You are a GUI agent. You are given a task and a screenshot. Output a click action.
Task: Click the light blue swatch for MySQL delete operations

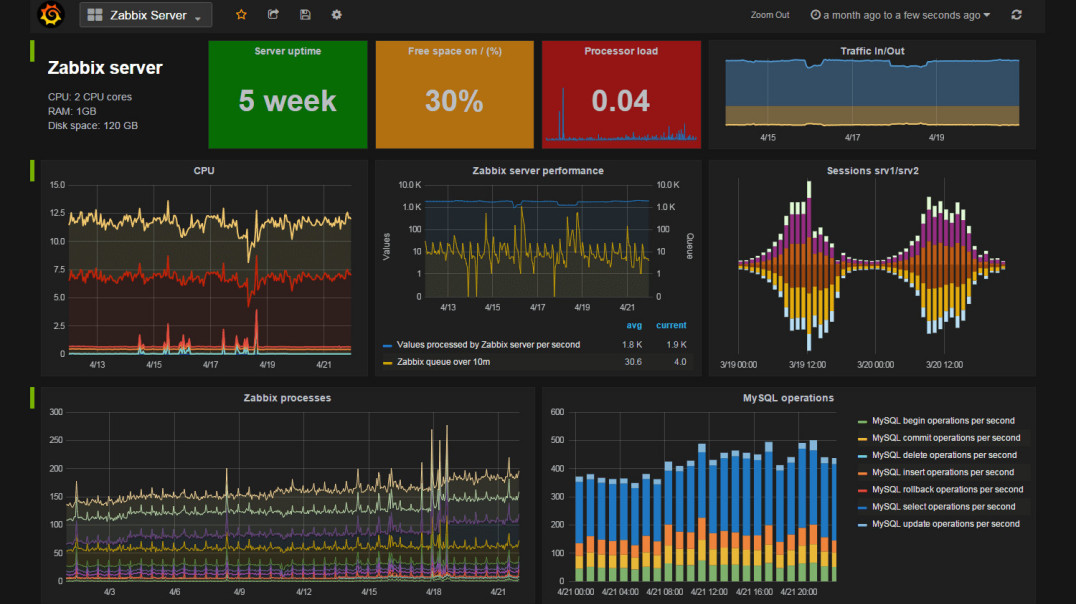(863, 456)
